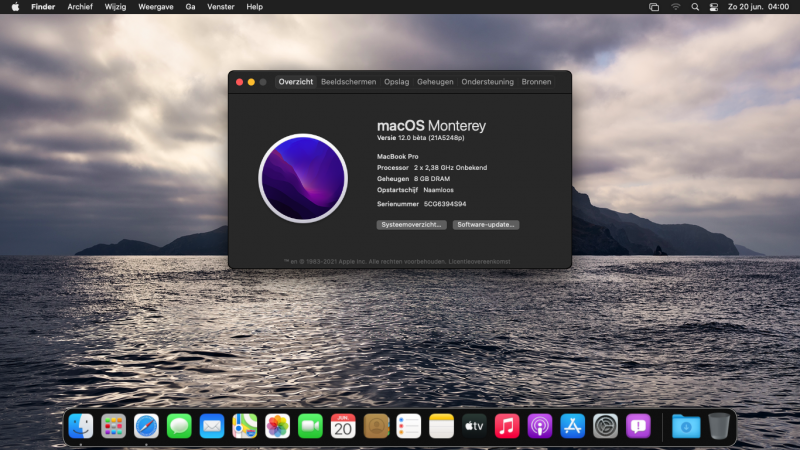Switch to the Beeldschermen tab
The width and height of the screenshot is (800, 450).
pos(348,82)
